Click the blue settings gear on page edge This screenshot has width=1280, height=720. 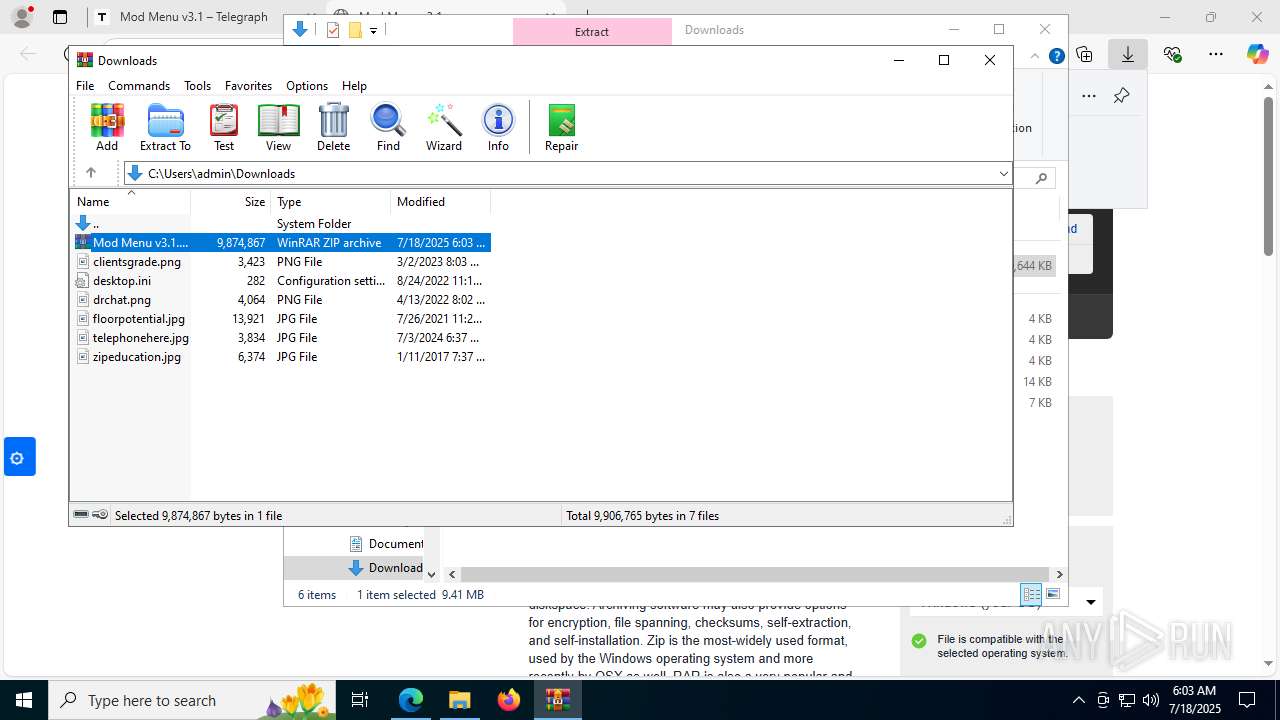point(17,458)
